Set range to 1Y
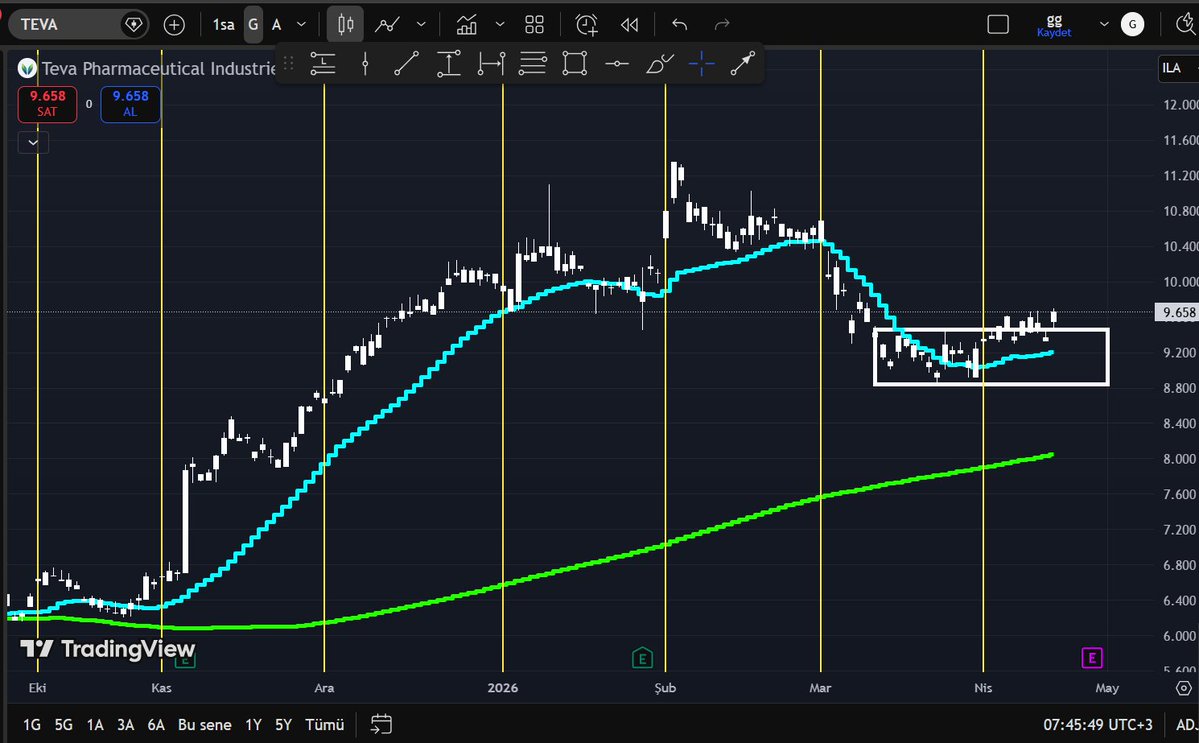Image resolution: width=1199 pixels, height=743 pixels. 253,725
